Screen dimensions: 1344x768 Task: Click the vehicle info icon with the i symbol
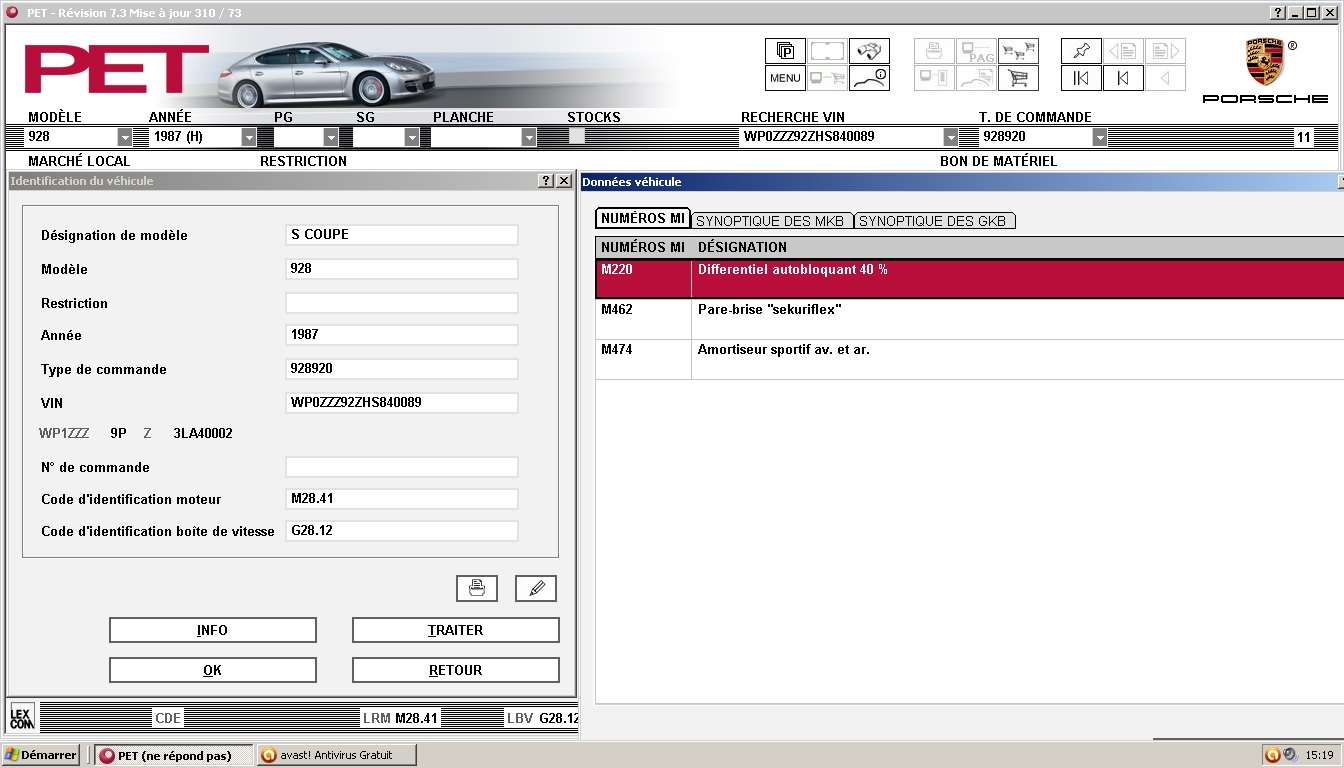869,78
